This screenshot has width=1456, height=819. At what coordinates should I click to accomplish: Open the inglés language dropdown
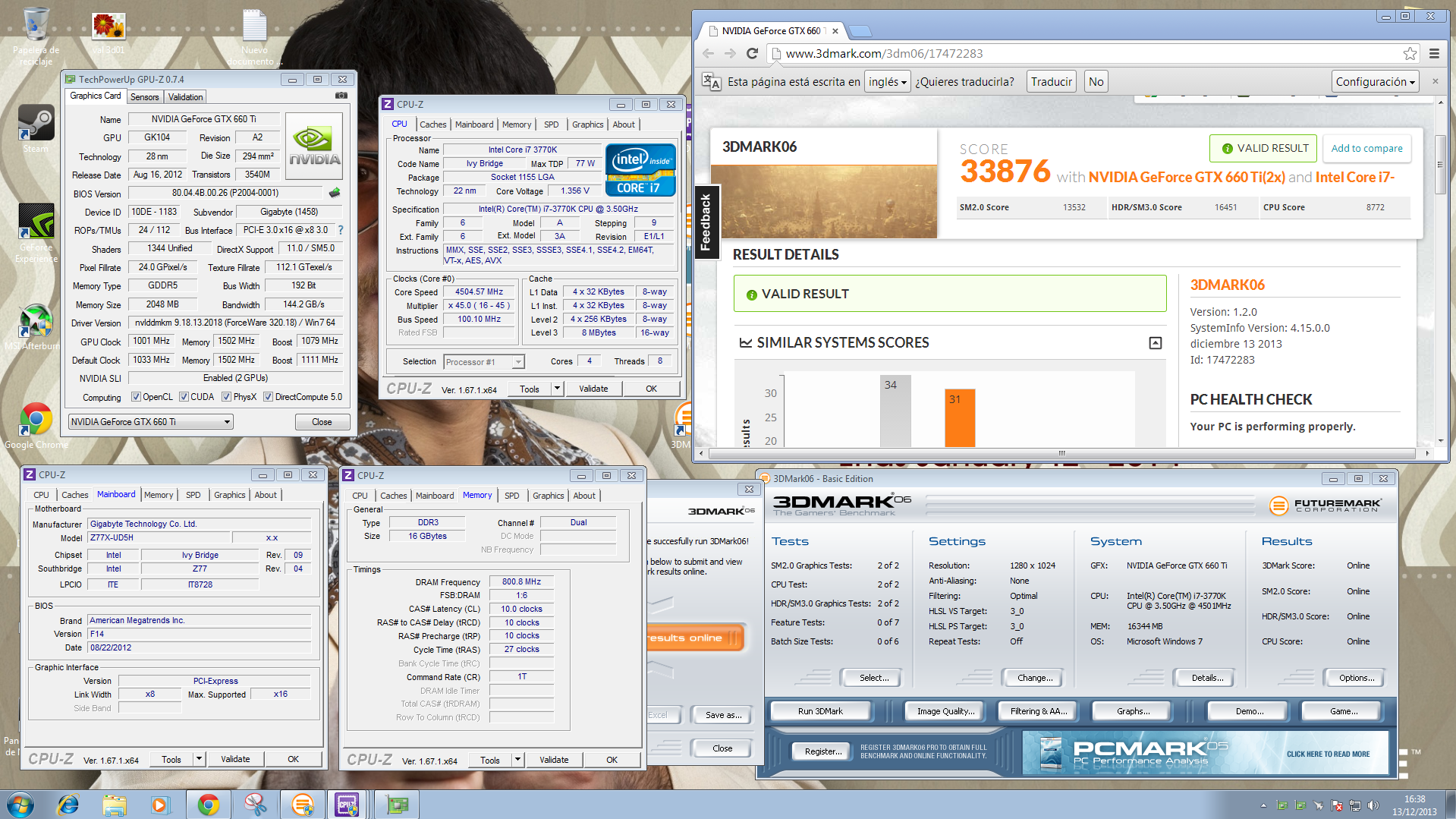coord(888,82)
